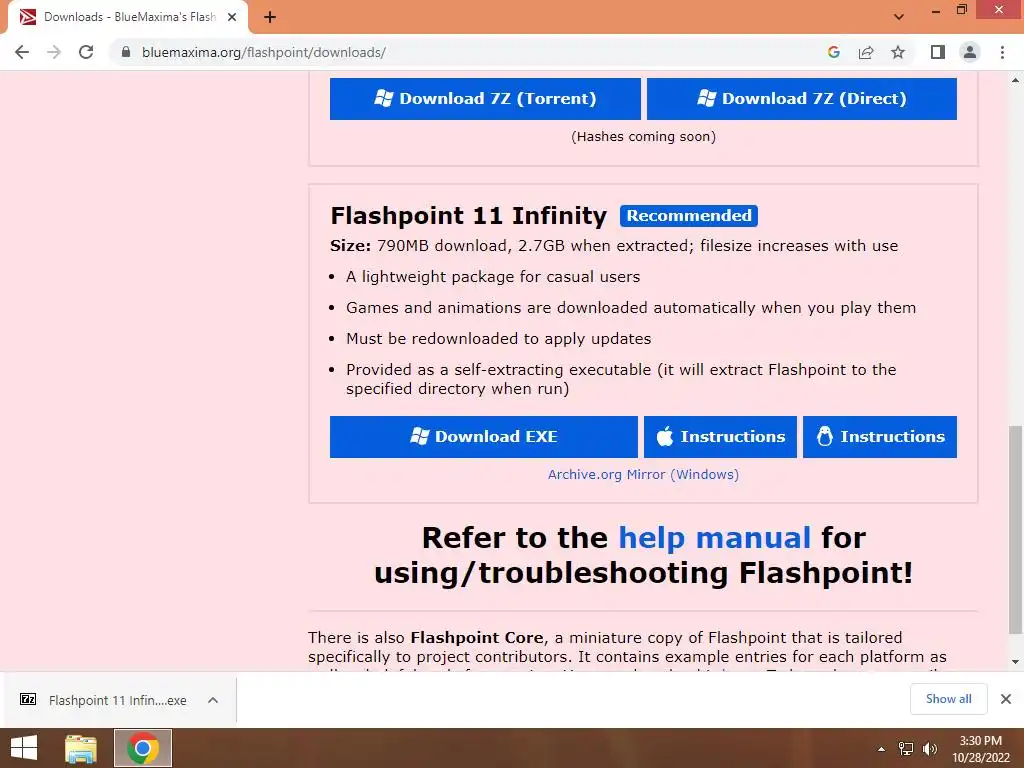1024x768 pixels.
Task: Open the Chrome side panel icon
Action: click(x=938, y=52)
